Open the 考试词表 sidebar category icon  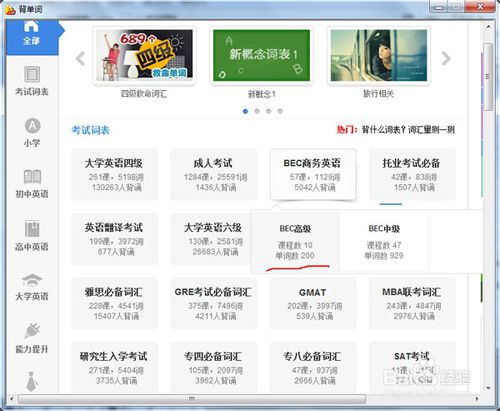coord(32,74)
